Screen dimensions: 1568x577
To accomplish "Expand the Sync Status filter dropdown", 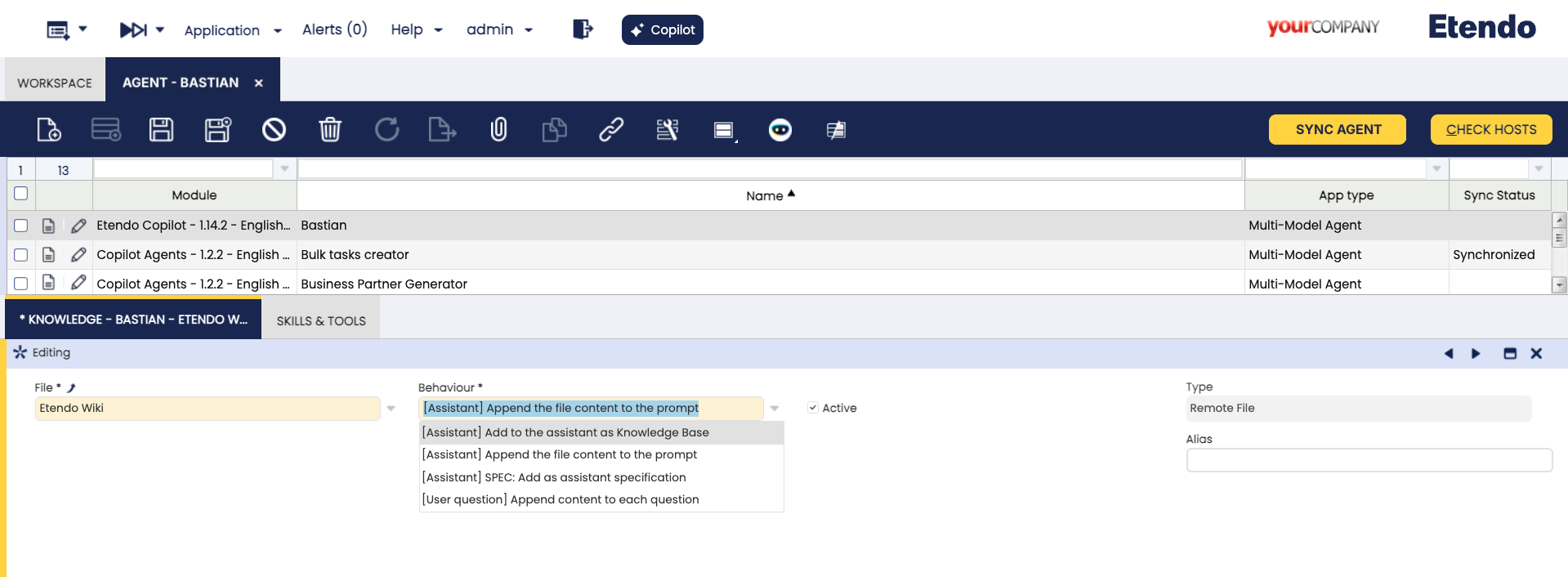I will (1539, 169).
